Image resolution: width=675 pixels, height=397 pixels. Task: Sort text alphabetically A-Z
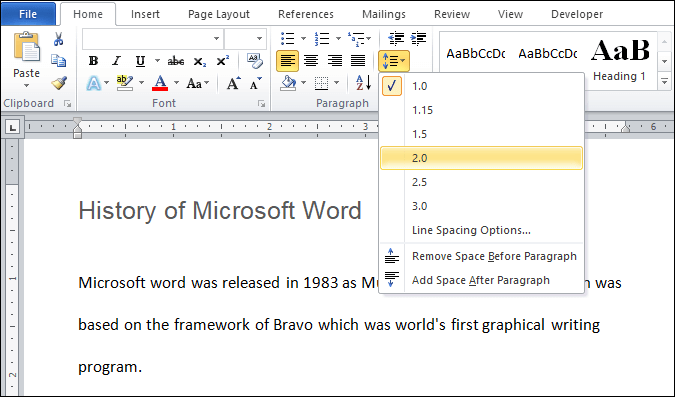pos(363,82)
